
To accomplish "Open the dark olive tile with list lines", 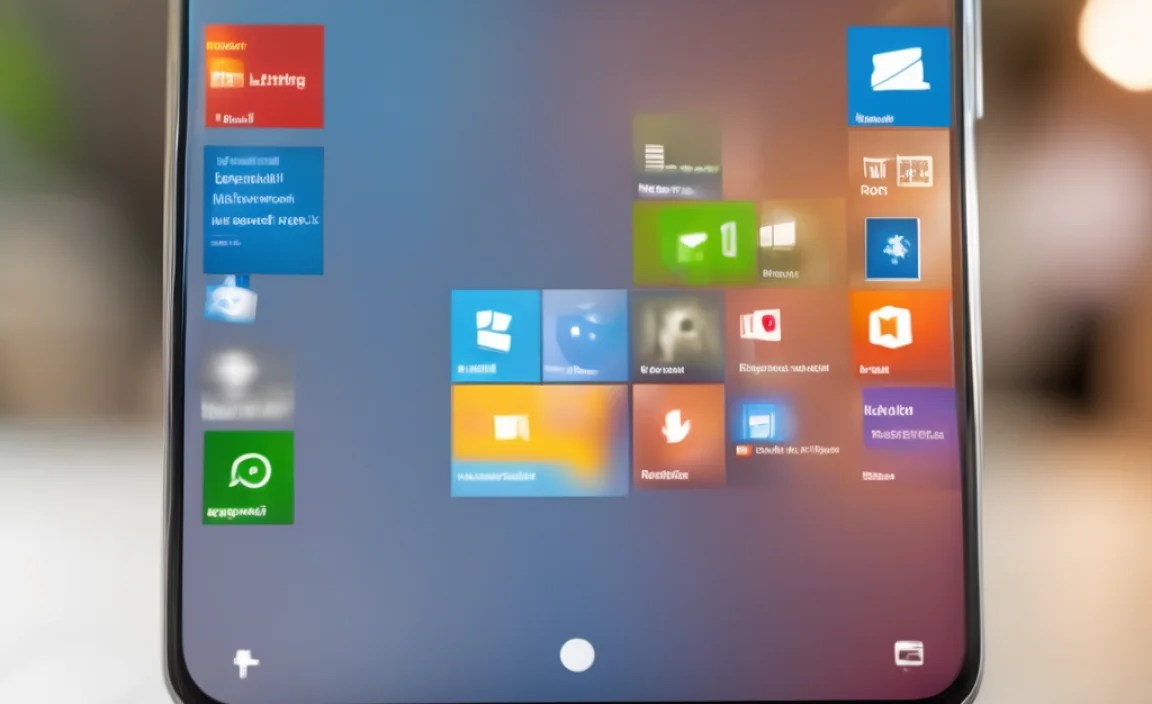I will pos(677,157).
